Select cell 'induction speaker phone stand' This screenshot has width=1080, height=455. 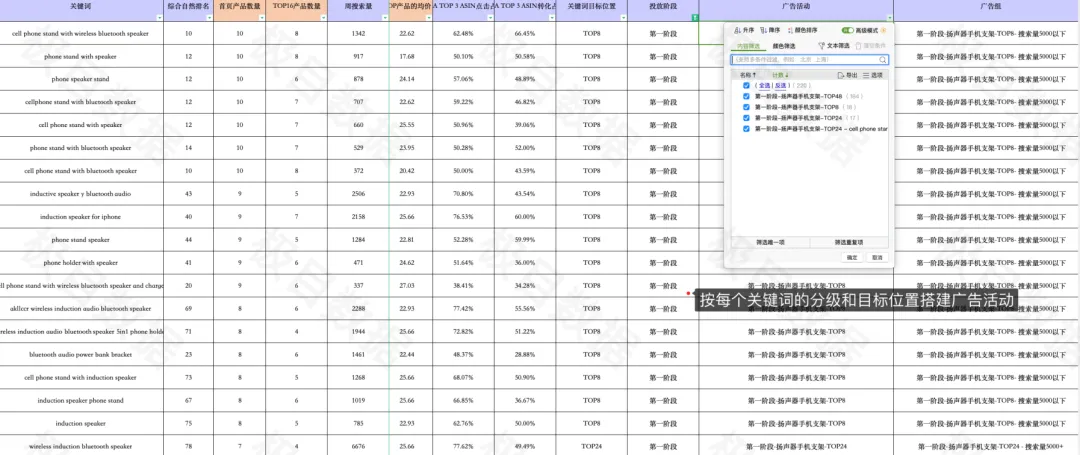click(x=82, y=401)
